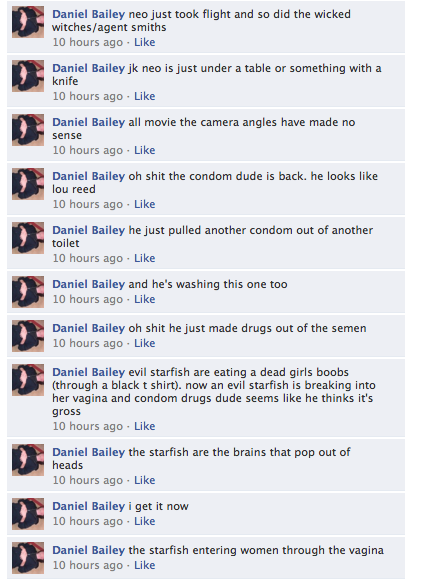Open Daniel Bailey's name on the 'lou reed' comment

tap(88, 176)
